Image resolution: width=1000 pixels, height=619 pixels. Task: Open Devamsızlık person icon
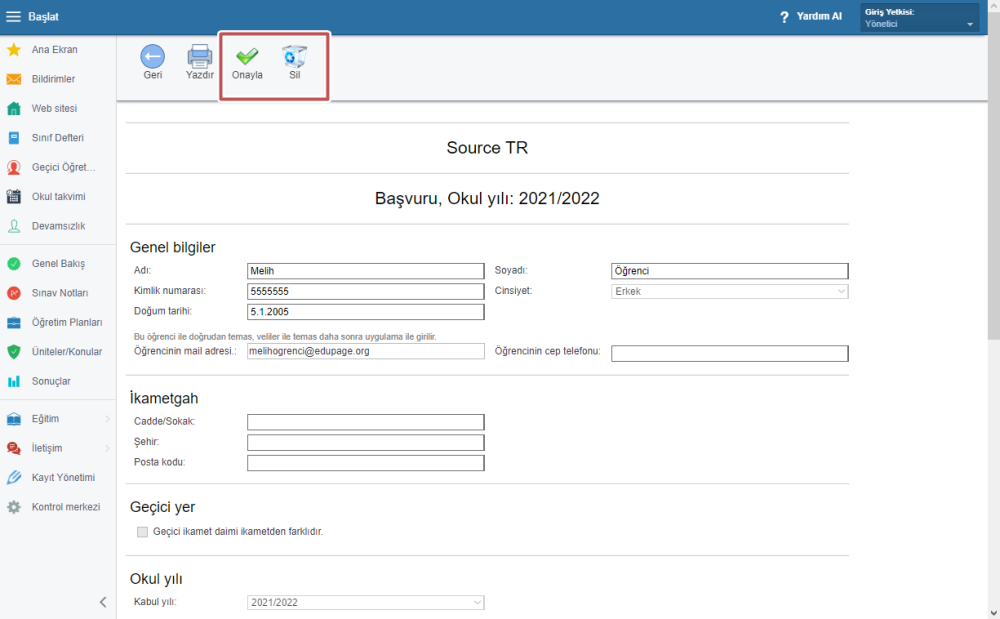coord(13,226)
